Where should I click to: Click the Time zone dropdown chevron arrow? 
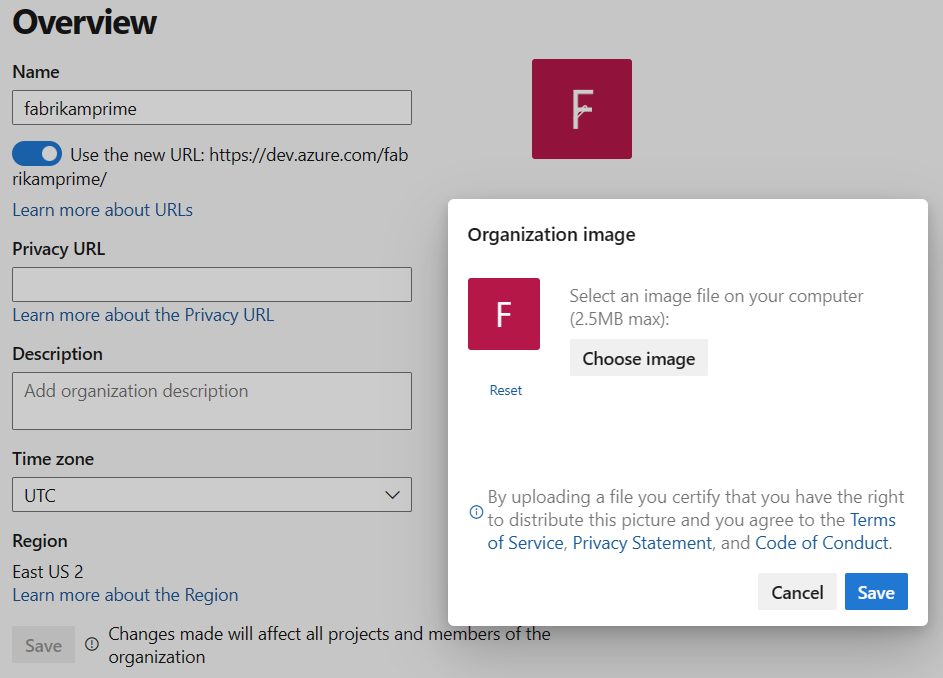392,495
